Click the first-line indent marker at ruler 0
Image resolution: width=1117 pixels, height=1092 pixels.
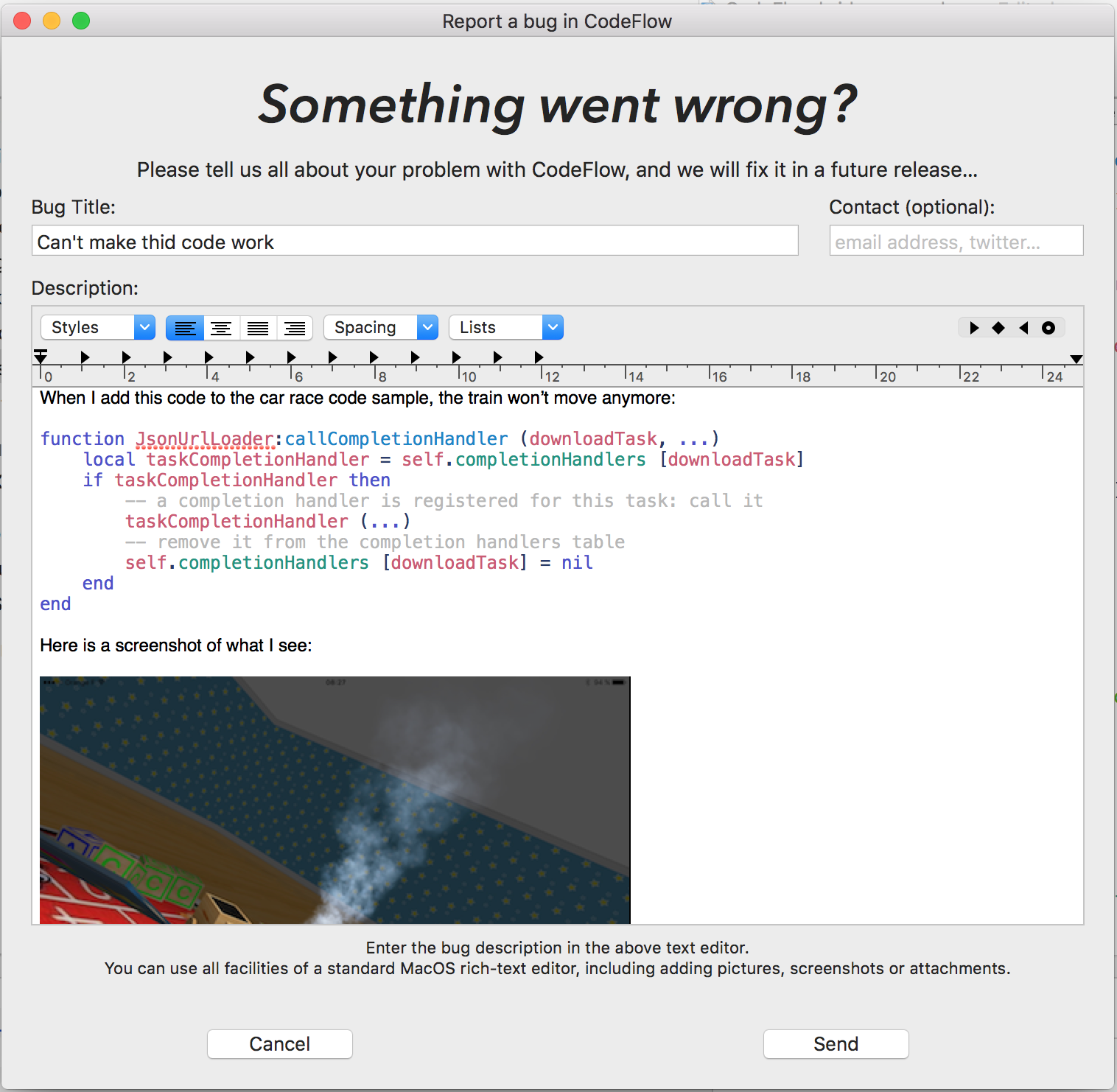41,353
